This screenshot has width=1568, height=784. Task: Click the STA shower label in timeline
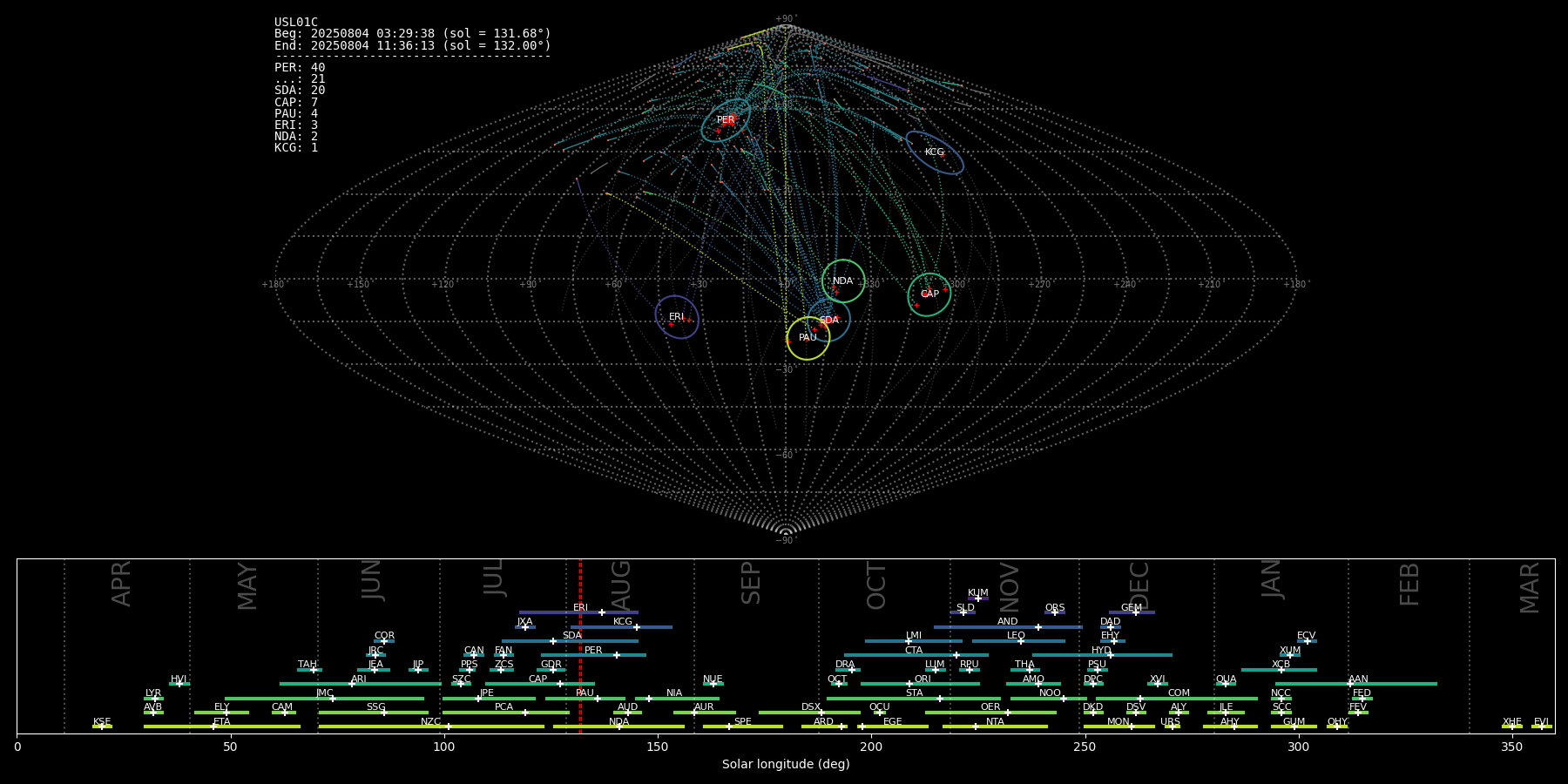(x=914, y=693)
